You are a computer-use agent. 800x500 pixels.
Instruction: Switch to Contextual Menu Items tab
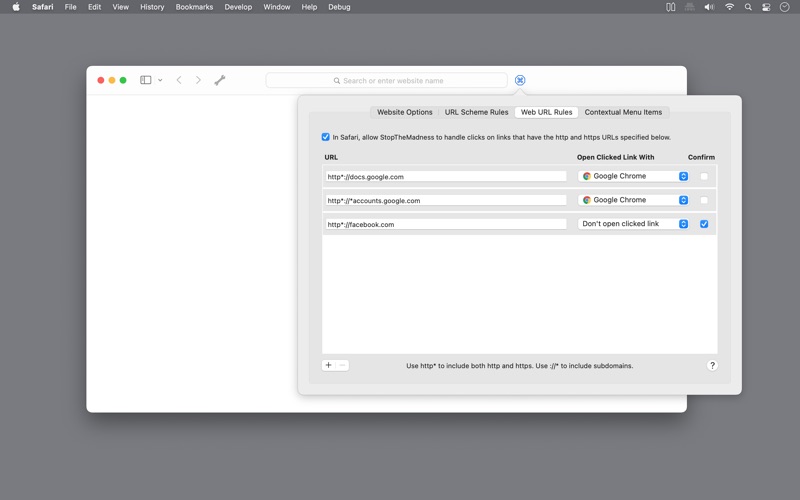(623, 112)
